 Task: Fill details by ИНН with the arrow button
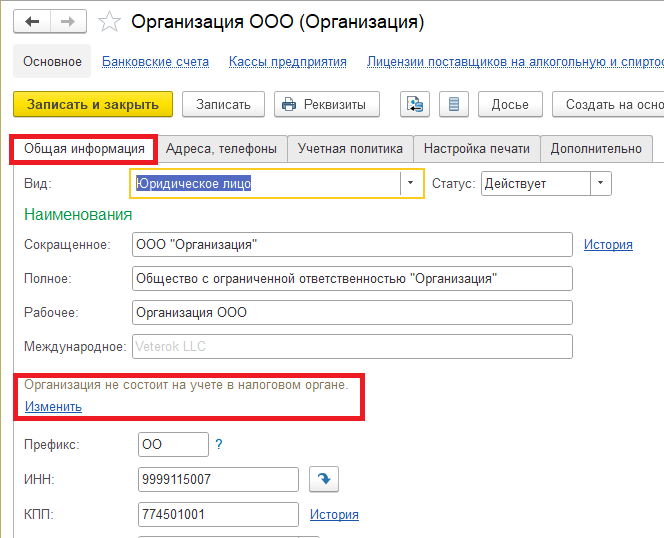(x=324, y=479)
